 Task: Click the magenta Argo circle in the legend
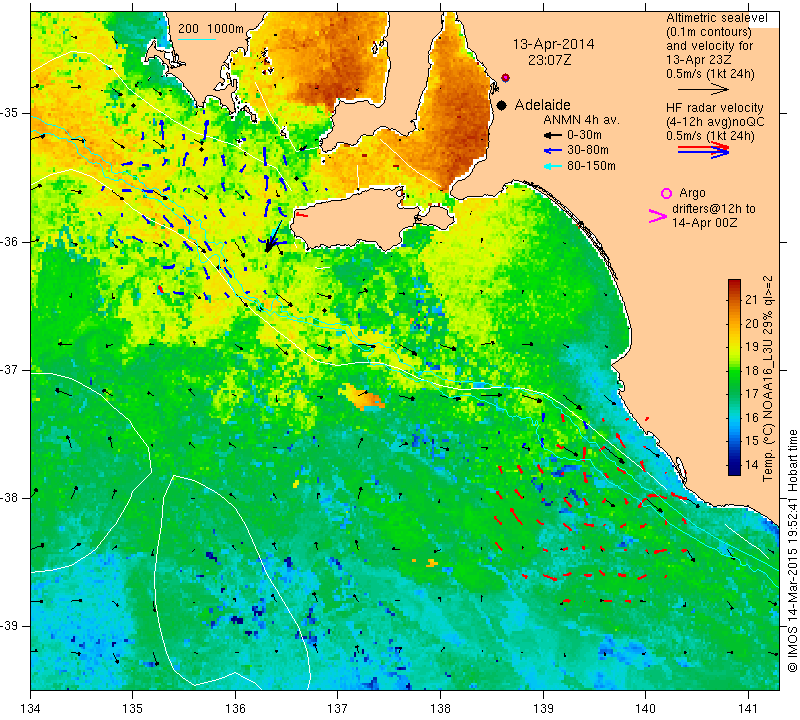[x=666, y=193]
